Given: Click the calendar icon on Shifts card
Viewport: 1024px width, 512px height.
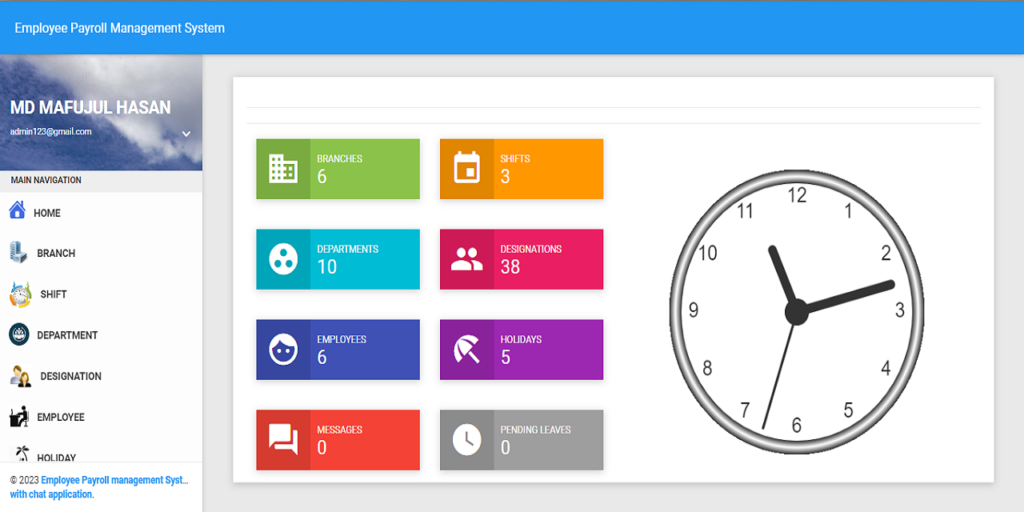Looking at the screenshot, I should (x=467, y=169).
